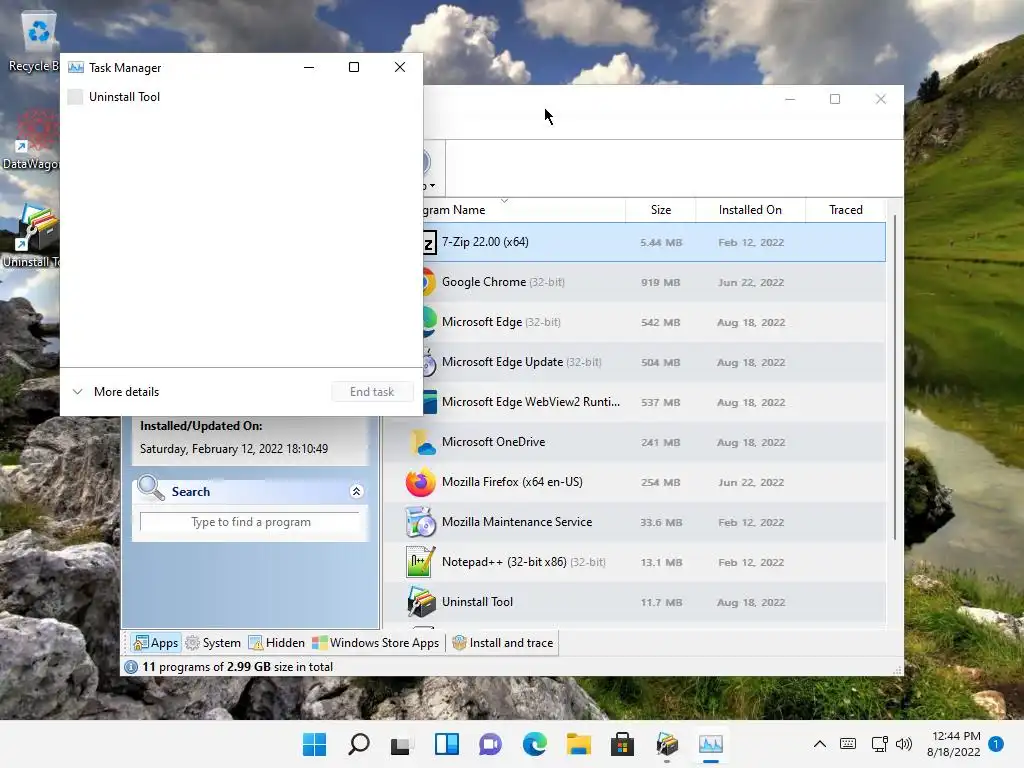This screenshot has width=1024, height=768.
Task: Open the touch keyboard tray icon
Action: [x=848, y=744]
